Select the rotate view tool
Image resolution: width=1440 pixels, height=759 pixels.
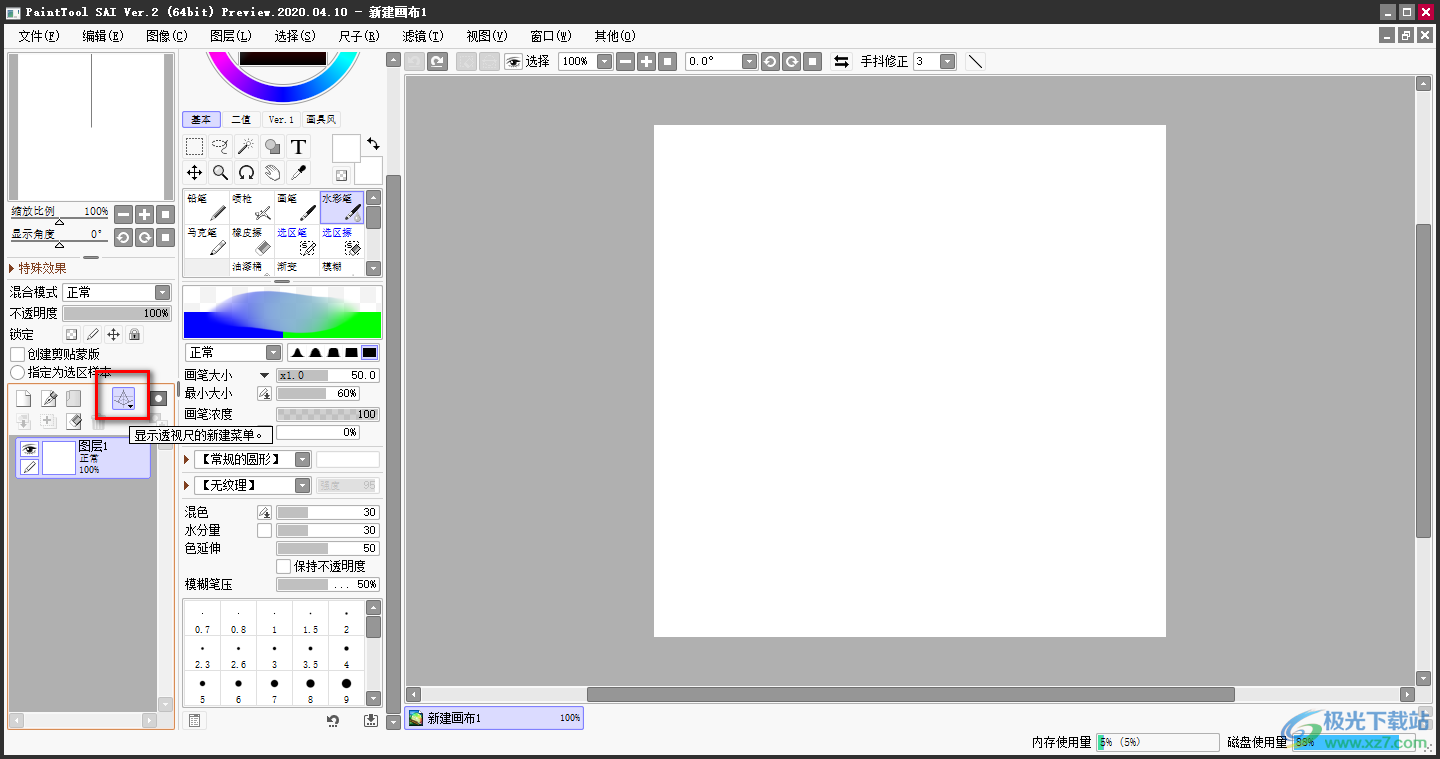pyautogui.click(x=246, y=173)
